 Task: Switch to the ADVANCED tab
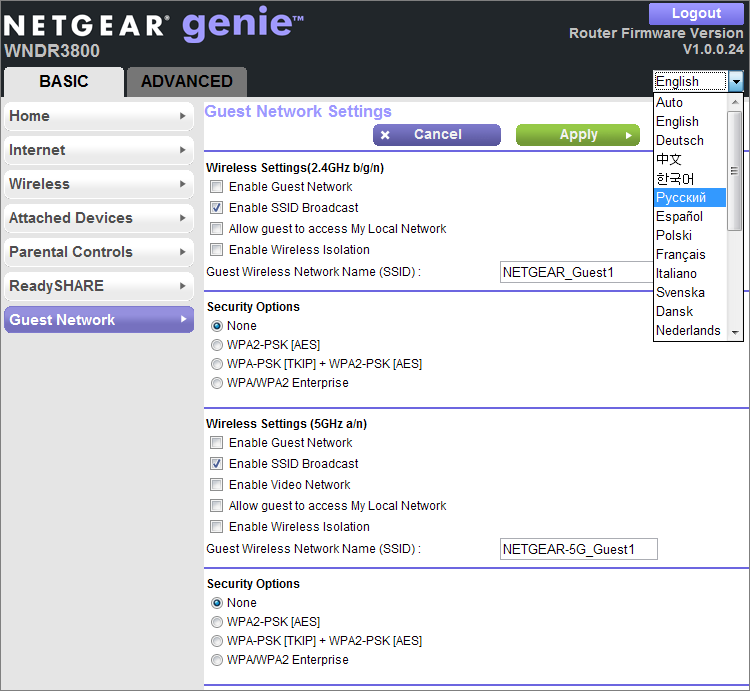187,82
